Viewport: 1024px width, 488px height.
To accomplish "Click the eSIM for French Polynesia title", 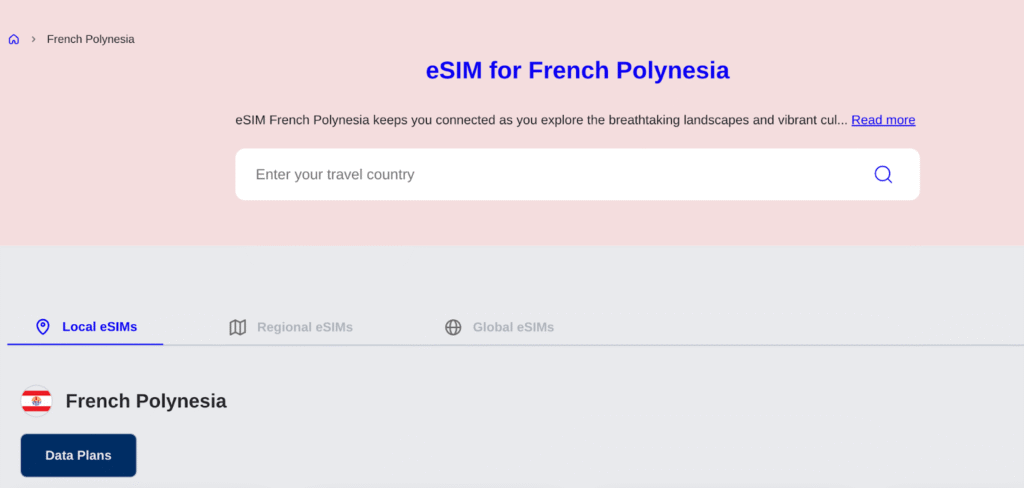I will tap(577, 71).
